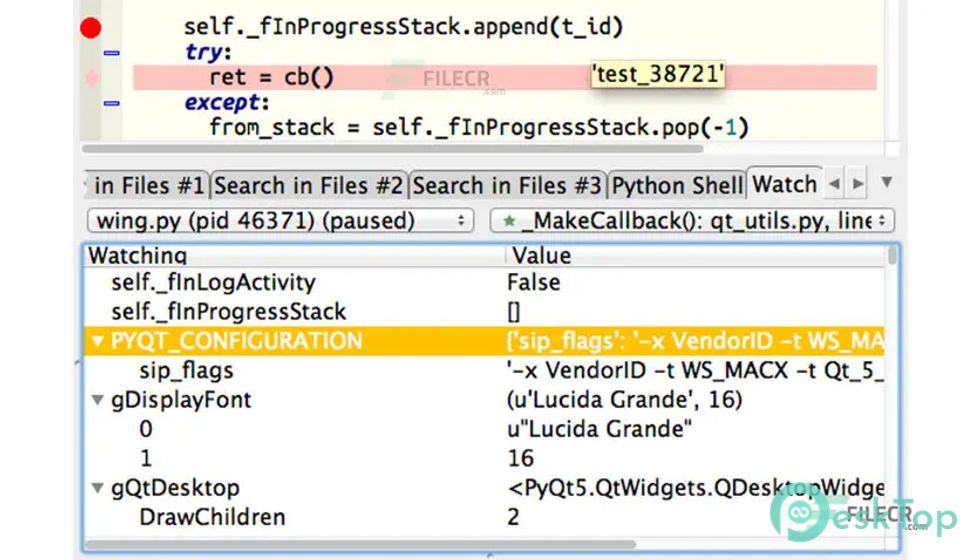This screenshot has height=560, width=980.
Task: Click the red breakpoint dot in the gutter
Action: click(x=91, y=28)
